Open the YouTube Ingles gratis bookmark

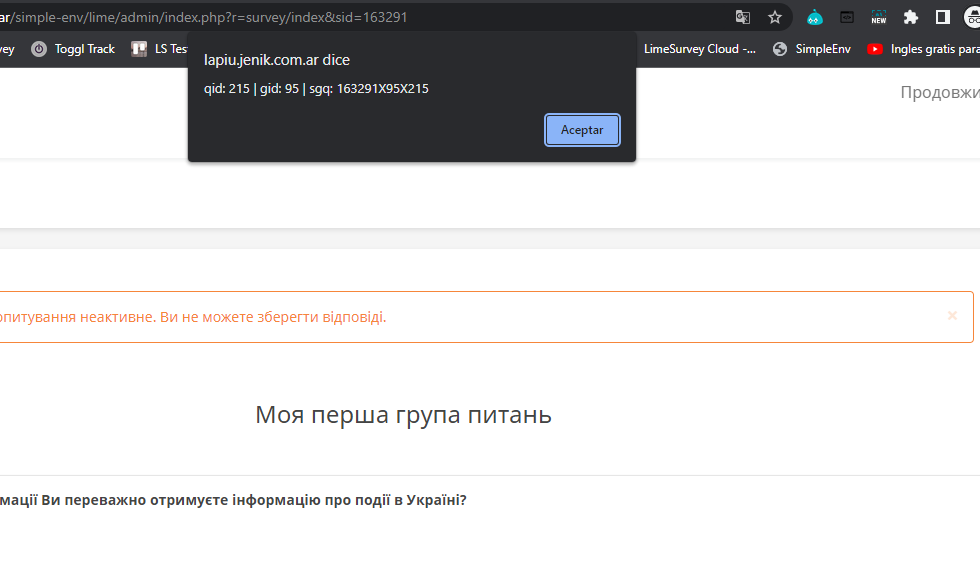click(922, 49)
